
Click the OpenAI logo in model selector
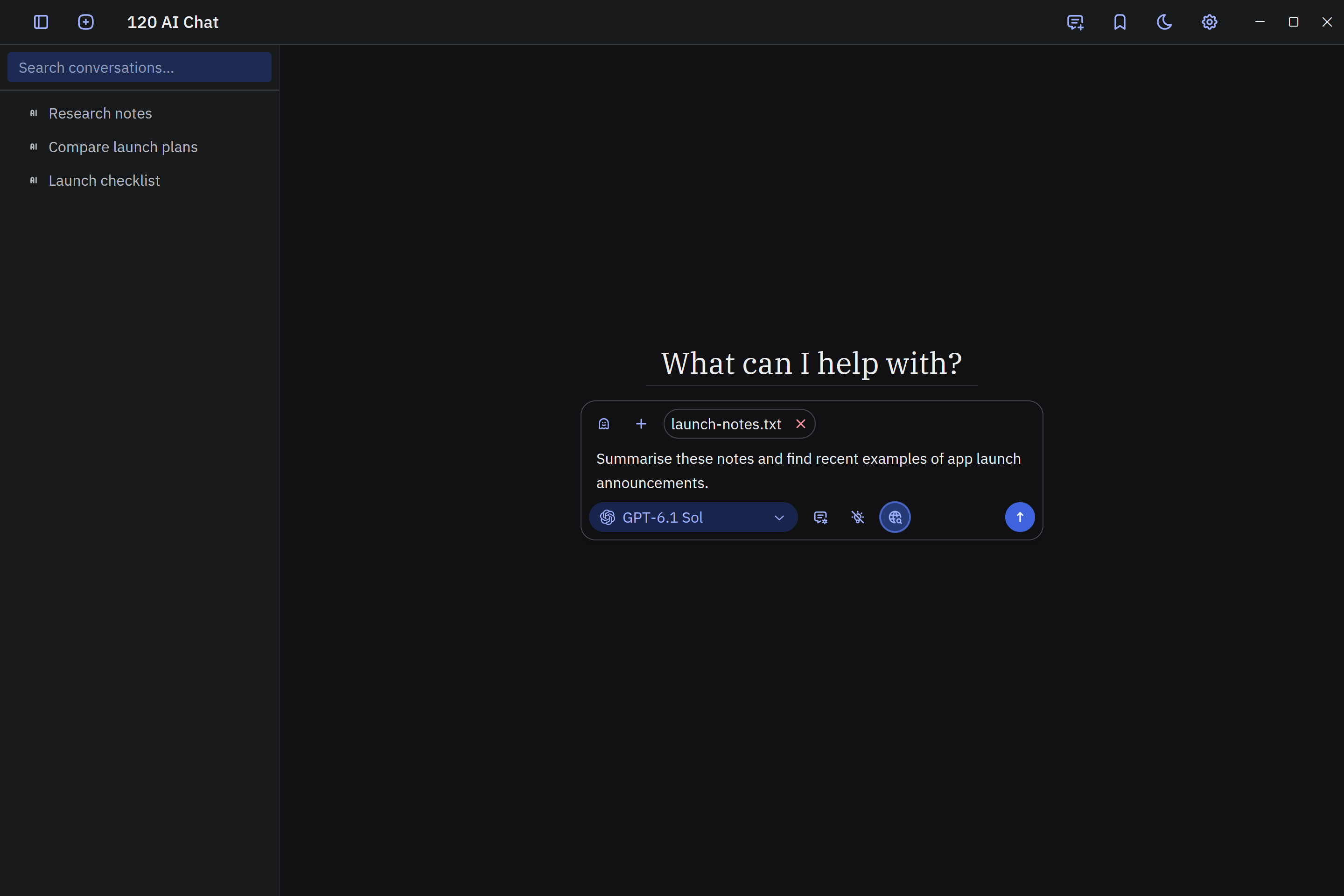(x=608, y=517)
